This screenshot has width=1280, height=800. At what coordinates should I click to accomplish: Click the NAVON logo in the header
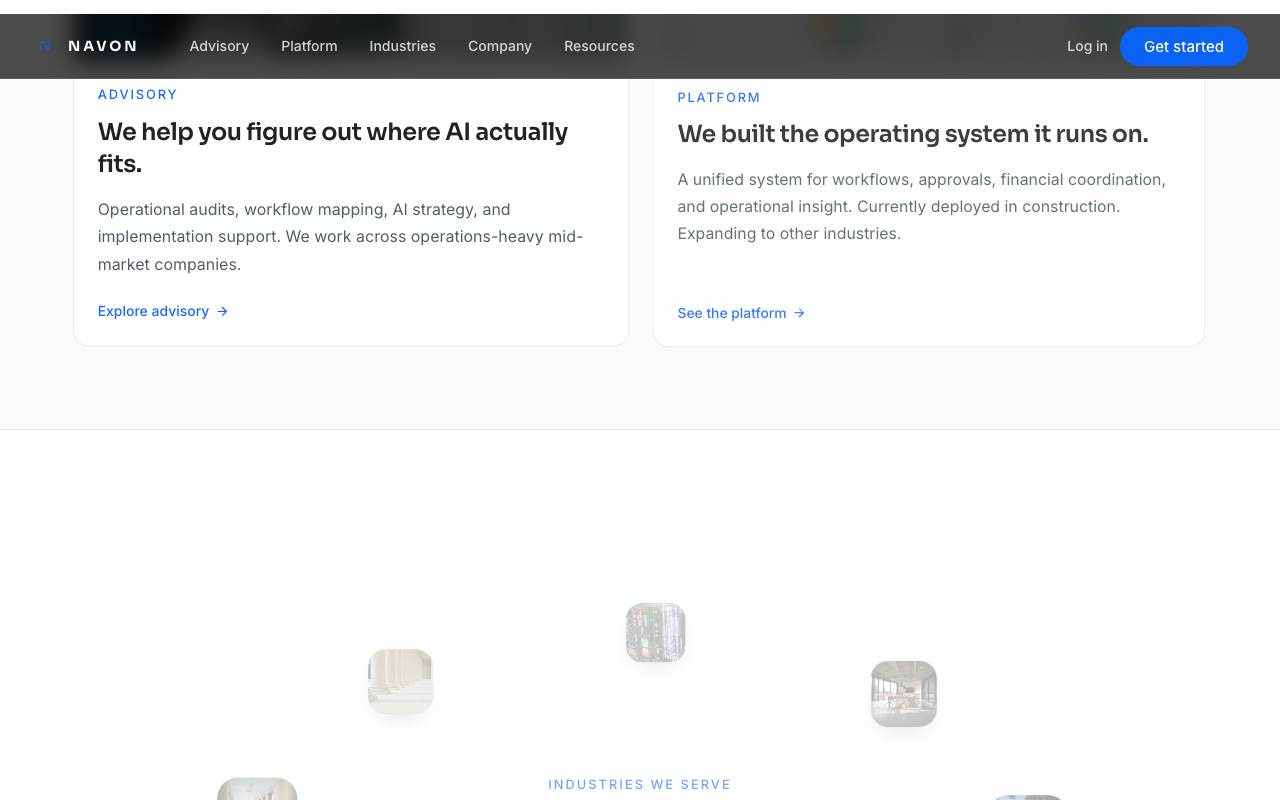(x=88, y=46)
